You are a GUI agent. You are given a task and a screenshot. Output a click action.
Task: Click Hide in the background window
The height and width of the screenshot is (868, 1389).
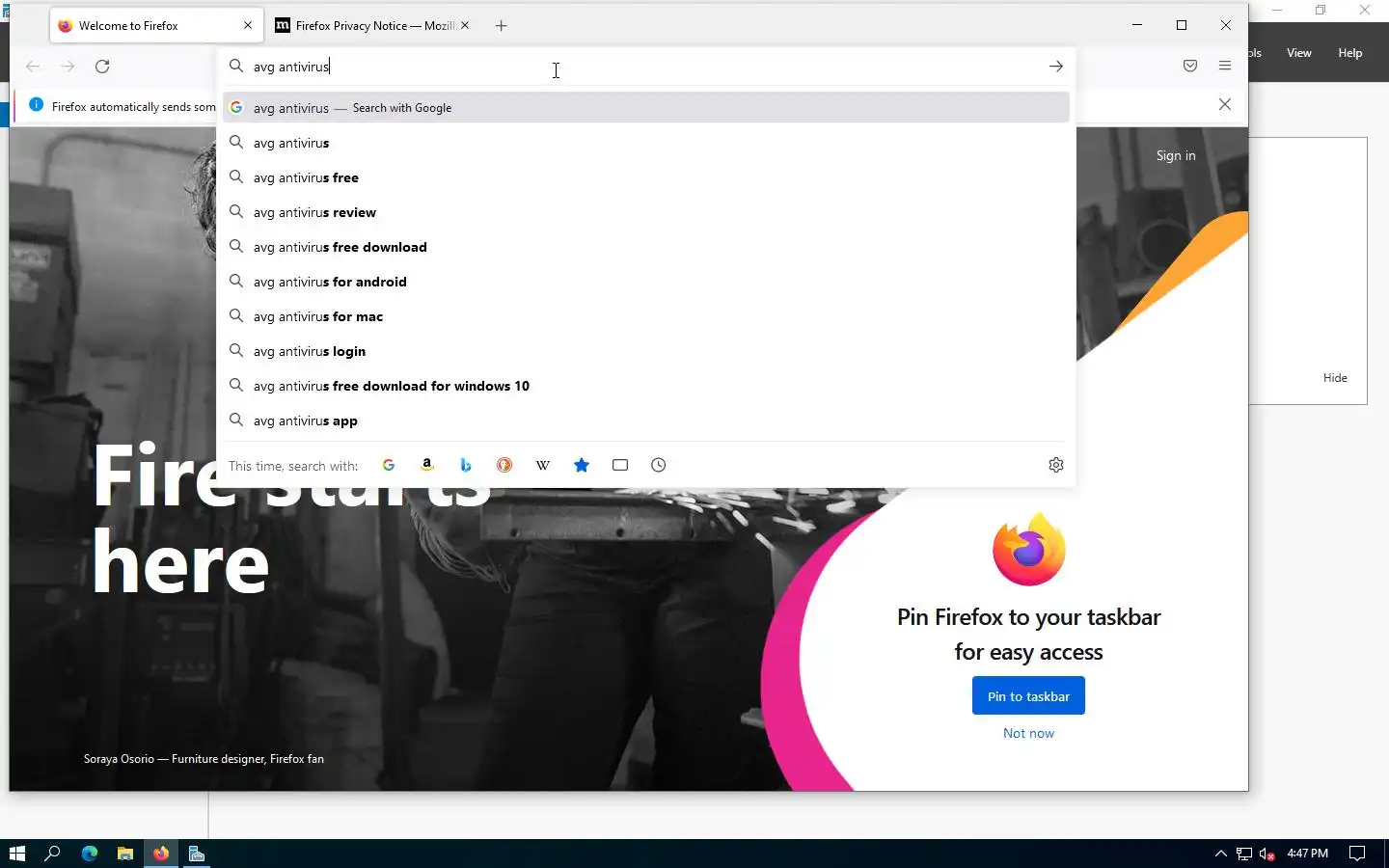pyautogui.click(x=1335, y=378)
